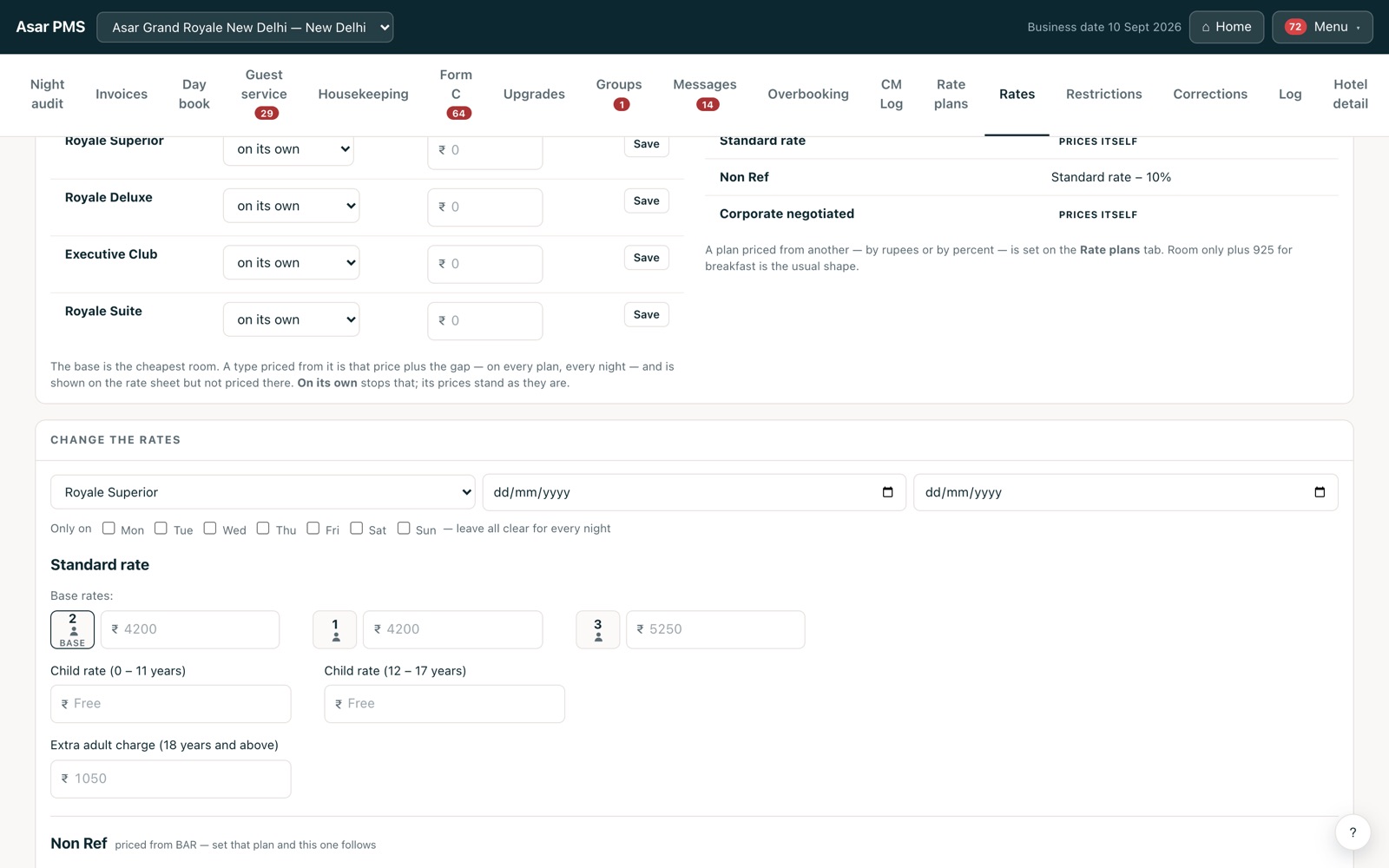
Task: Open the Rate plans tab
Action: click(x=951, y=94)
